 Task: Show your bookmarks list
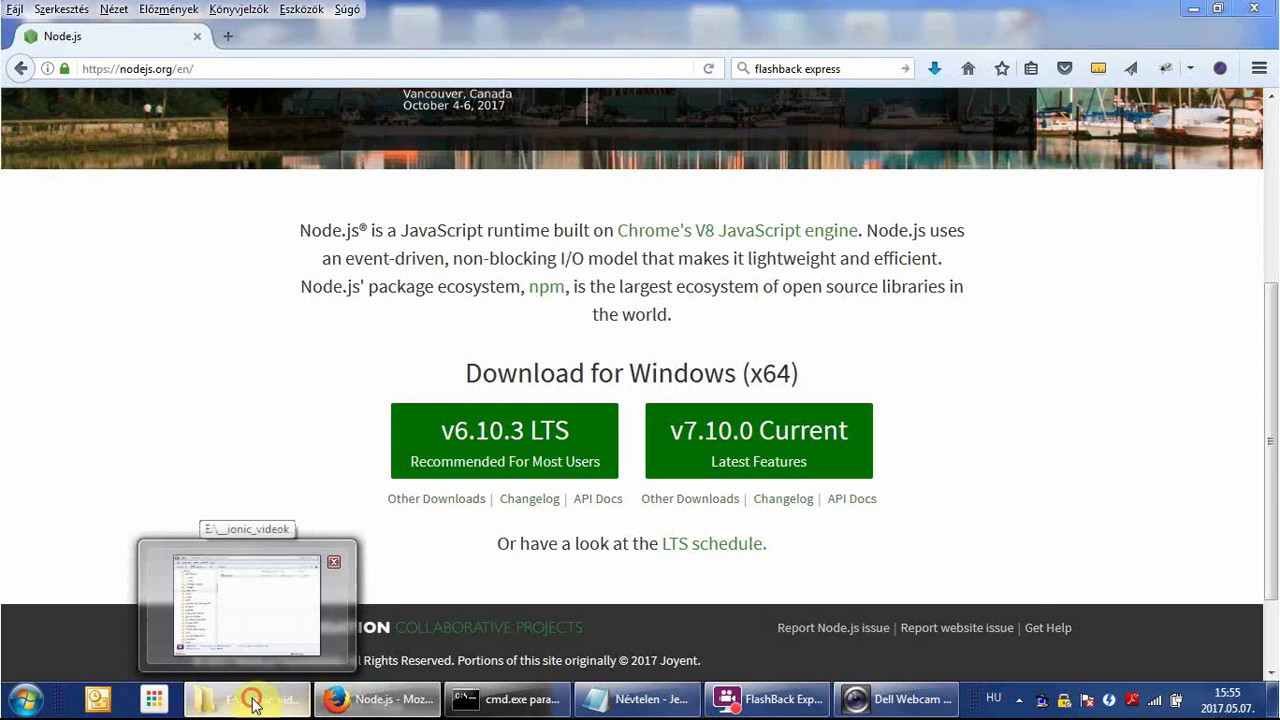1031,69
